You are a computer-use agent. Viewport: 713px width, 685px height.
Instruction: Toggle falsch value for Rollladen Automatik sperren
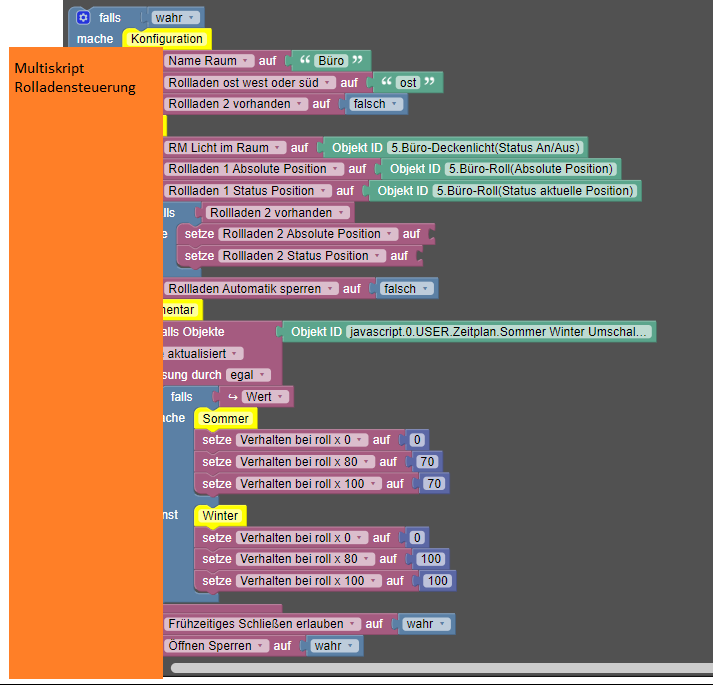(406, 288)
